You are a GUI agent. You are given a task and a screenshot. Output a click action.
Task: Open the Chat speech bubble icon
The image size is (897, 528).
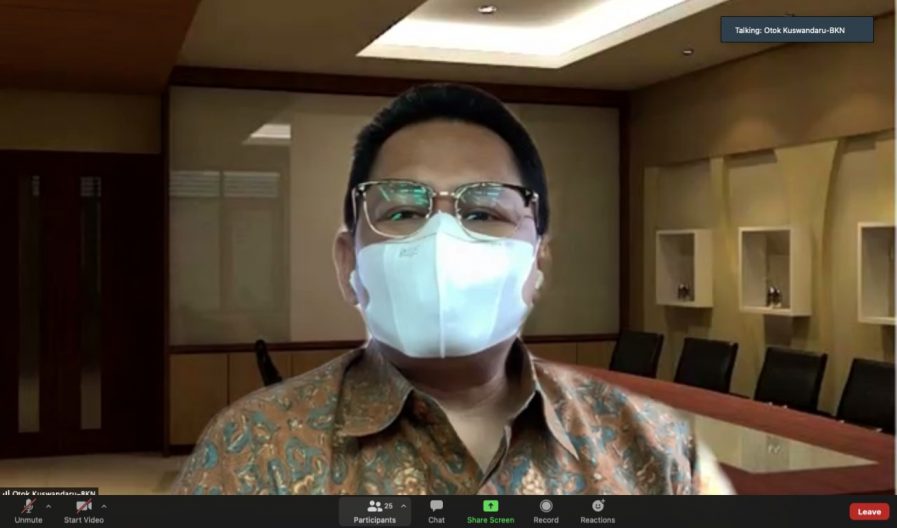pyautogui.click(x=436, y=506)
